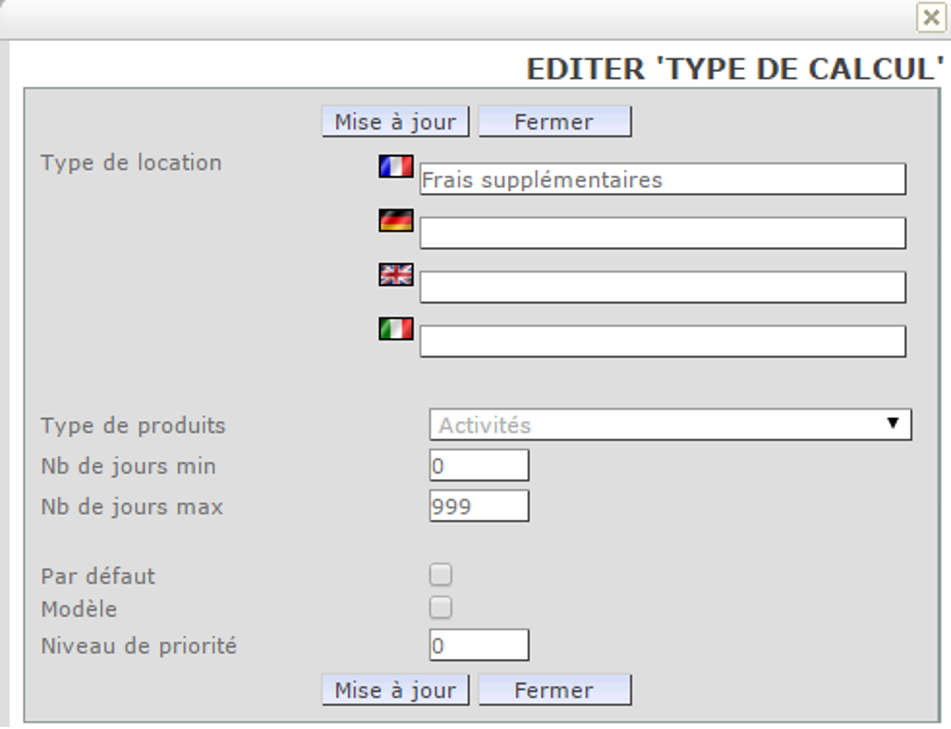Toggle the 'Modèle' checkbox
Viewport: 951px width, 729px height.
pos(441,608)
